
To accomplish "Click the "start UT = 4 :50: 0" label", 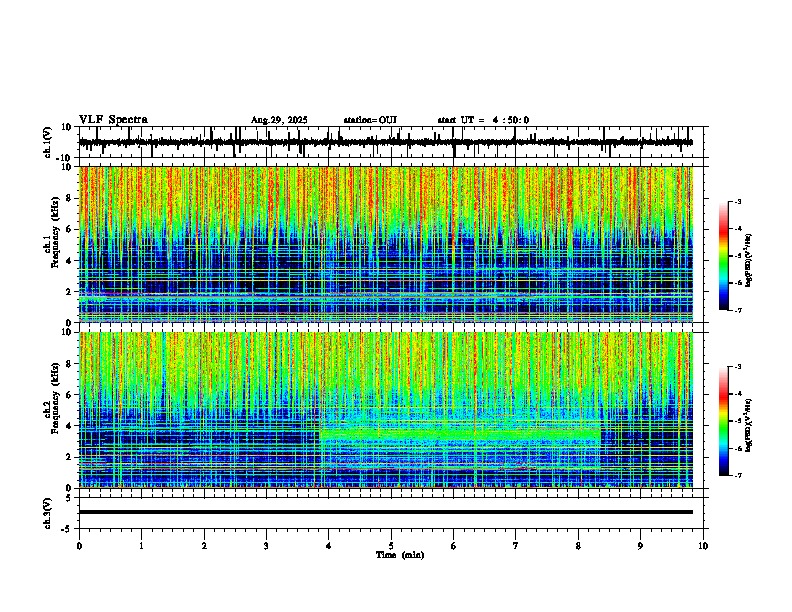I will (483, 120).
